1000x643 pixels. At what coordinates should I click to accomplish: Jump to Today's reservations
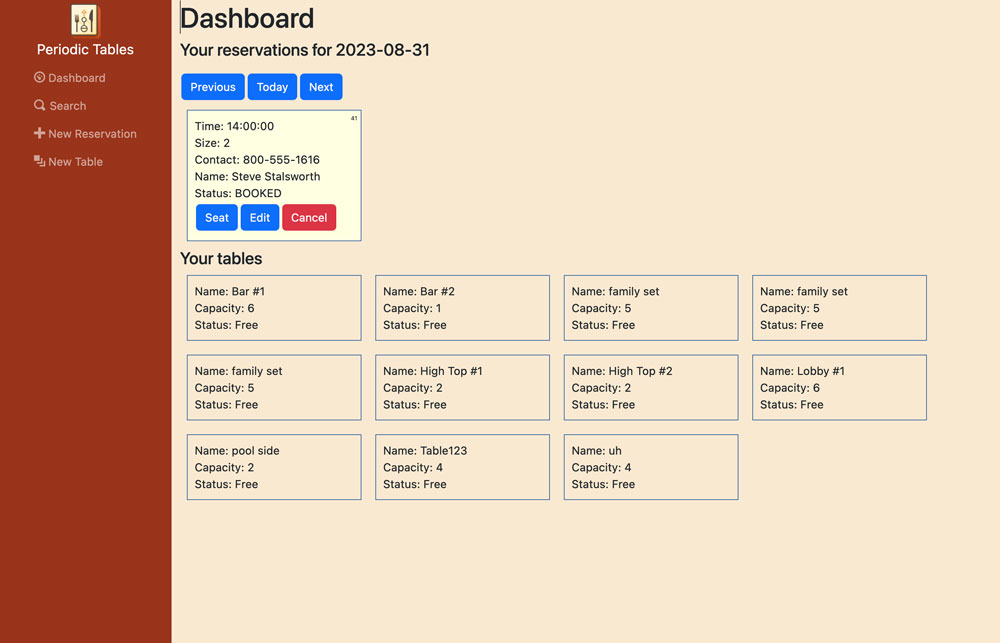click(x=272, y=87)
